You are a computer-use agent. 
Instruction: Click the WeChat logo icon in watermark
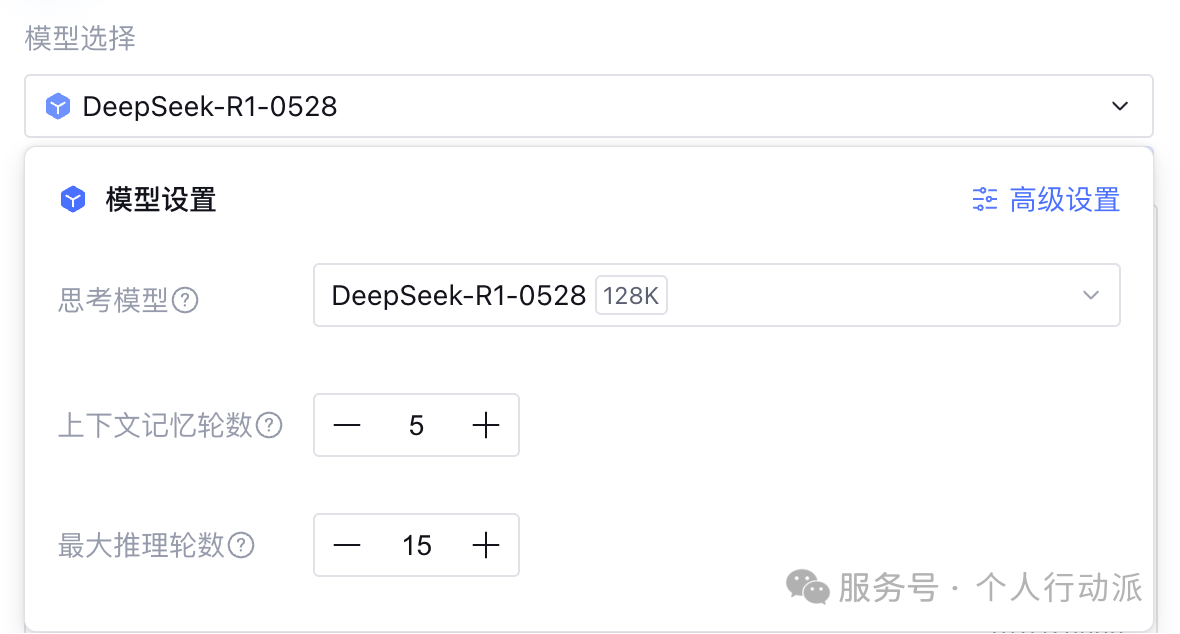(808, 587)
